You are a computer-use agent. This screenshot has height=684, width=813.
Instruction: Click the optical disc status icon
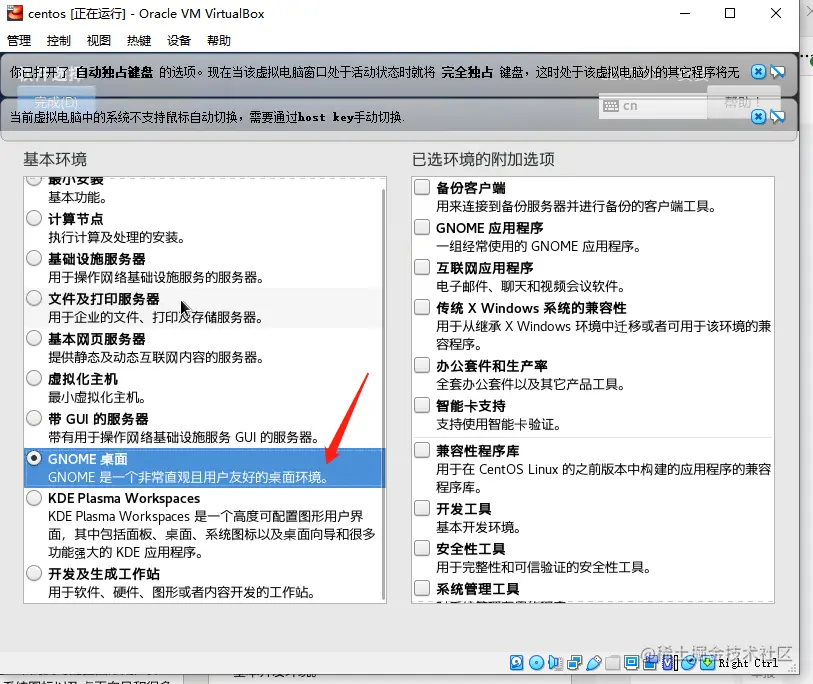[536, 663]
